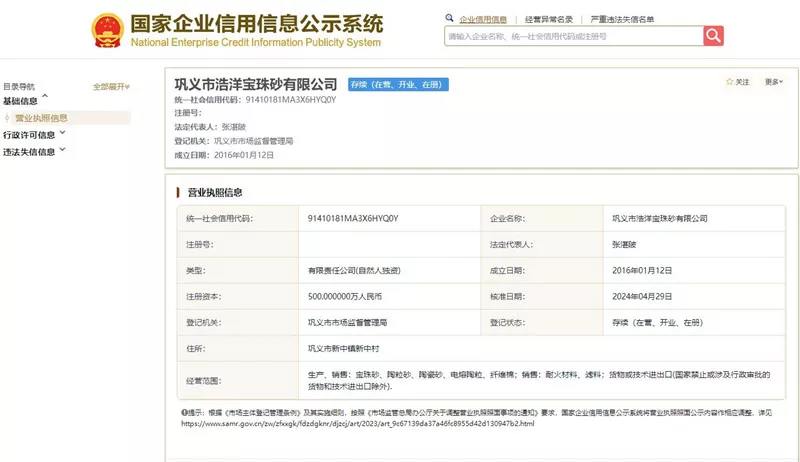
Task: Click the national emblem logo
Action: point(108,31)
